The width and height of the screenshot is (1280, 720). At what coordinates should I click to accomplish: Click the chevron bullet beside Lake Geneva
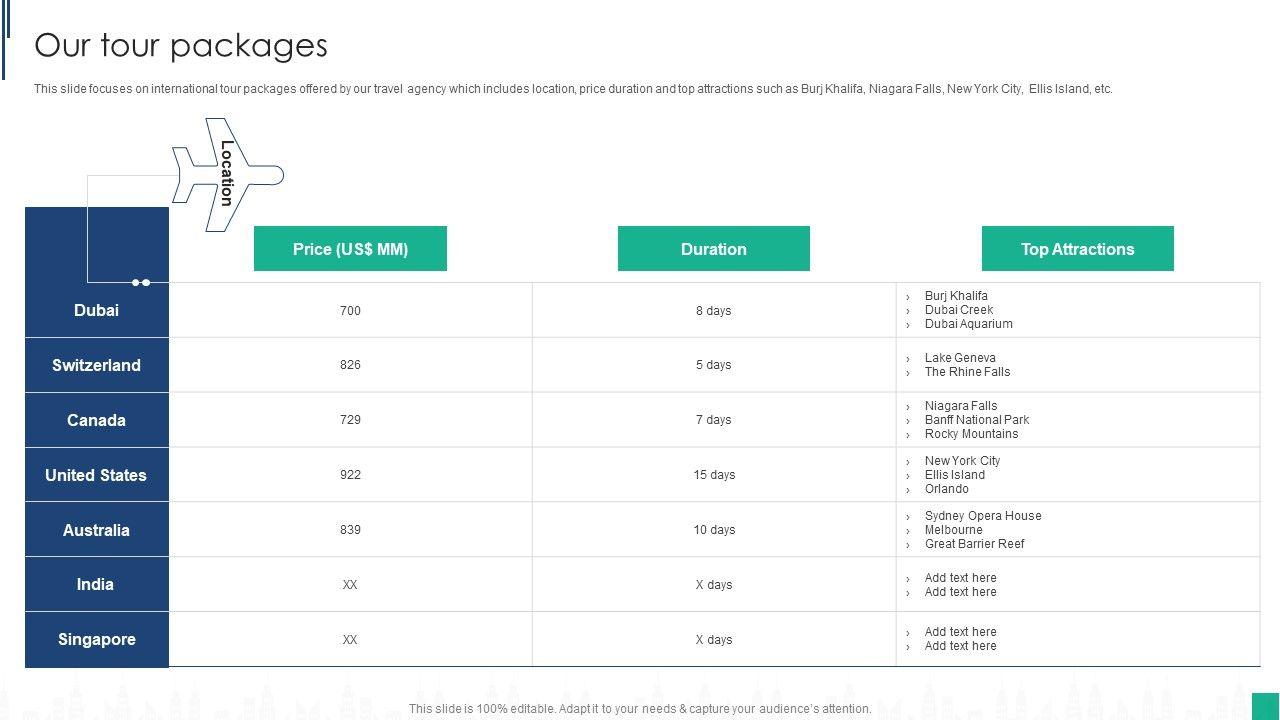(x=908, y=359)
